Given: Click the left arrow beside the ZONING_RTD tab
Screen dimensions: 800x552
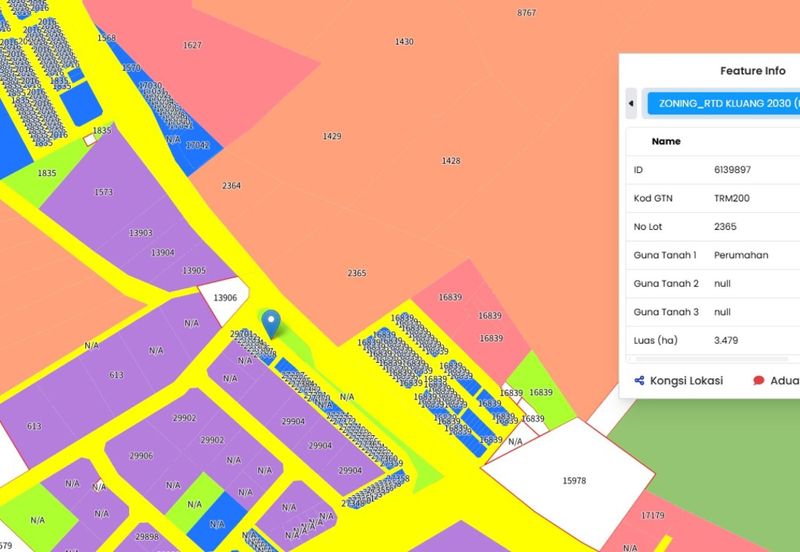Looking at the screenshot, I should (x=631, y=103).
